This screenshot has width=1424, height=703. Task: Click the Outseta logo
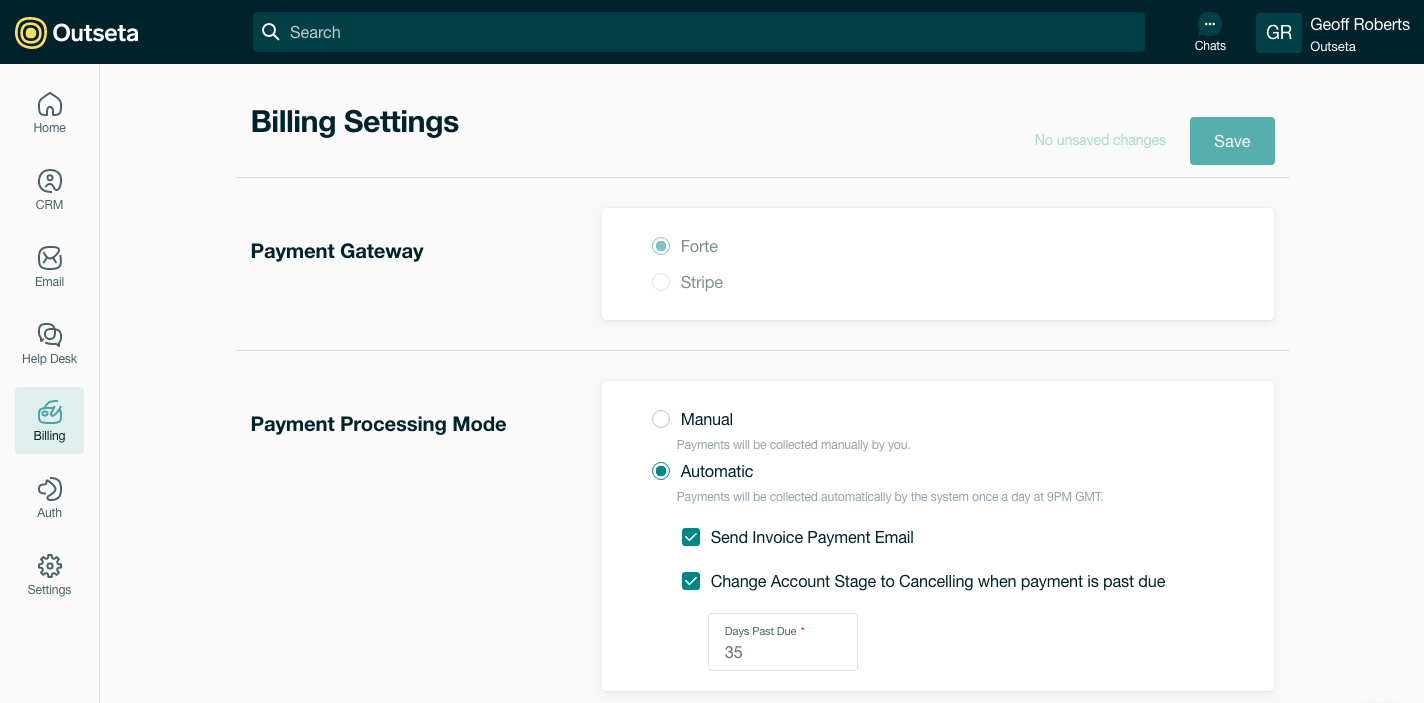[77, 31]
